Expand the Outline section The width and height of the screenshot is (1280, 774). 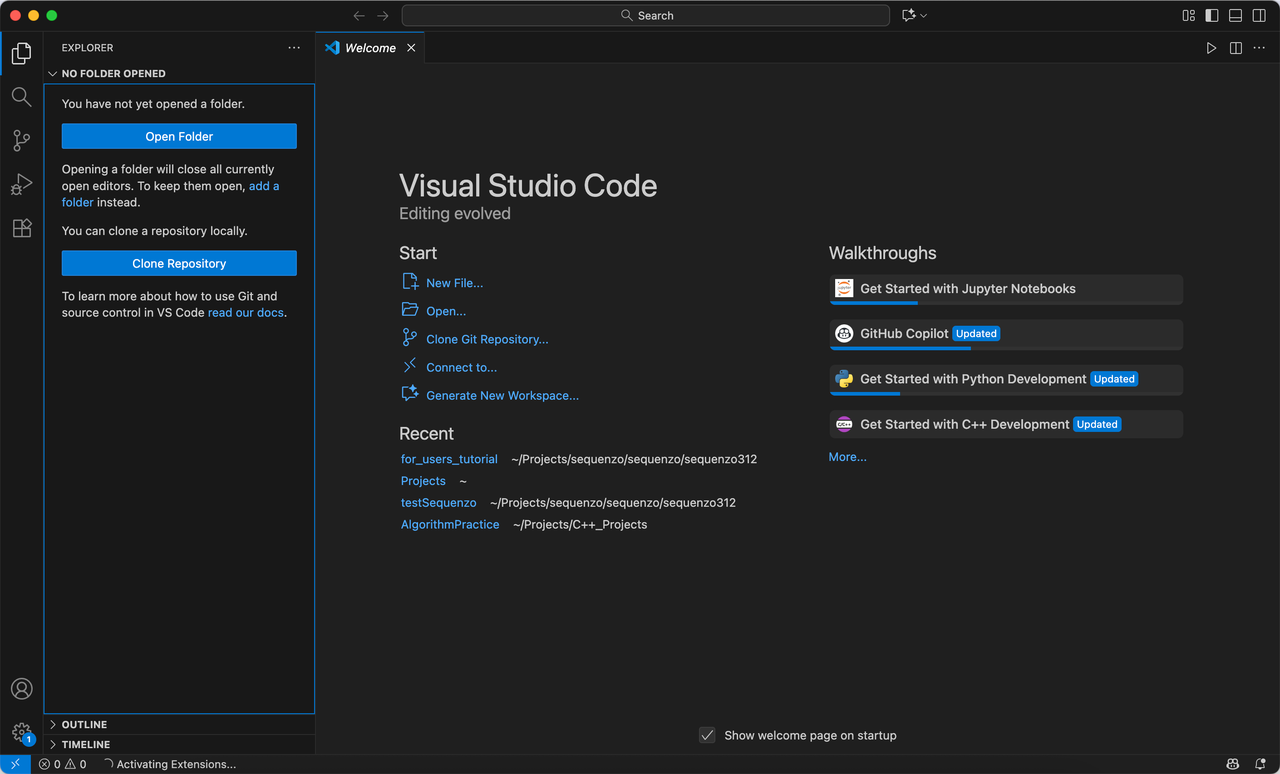84,724
